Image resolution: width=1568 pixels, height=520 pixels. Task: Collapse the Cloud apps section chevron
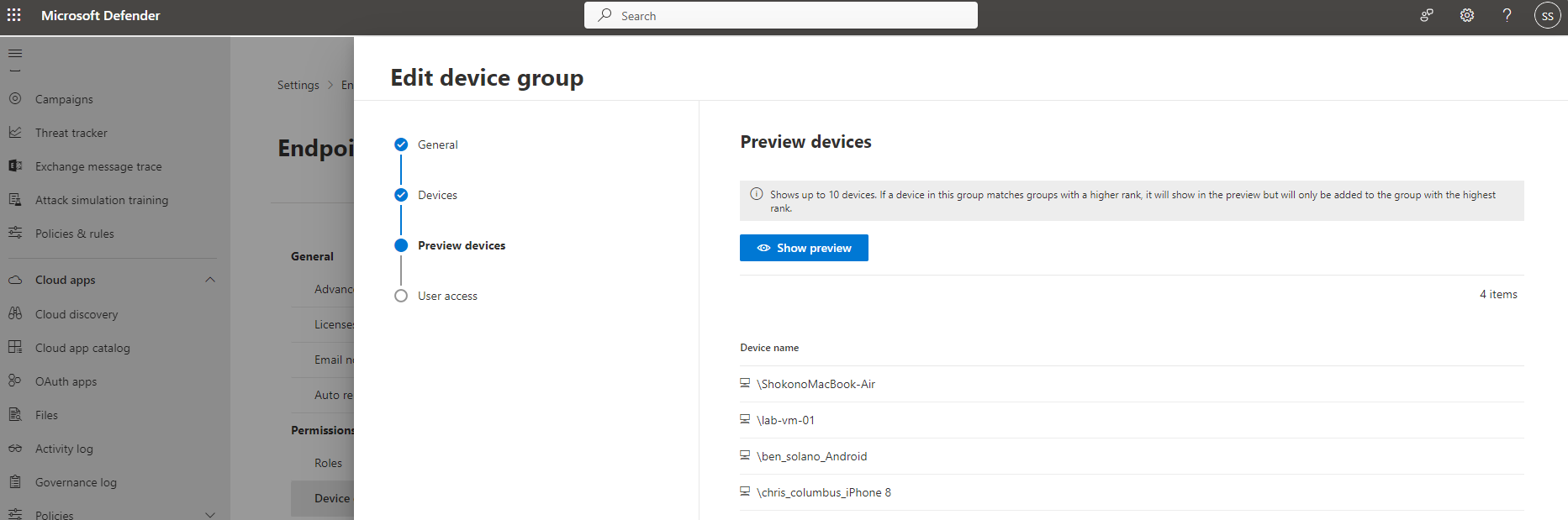coord(210,280)
